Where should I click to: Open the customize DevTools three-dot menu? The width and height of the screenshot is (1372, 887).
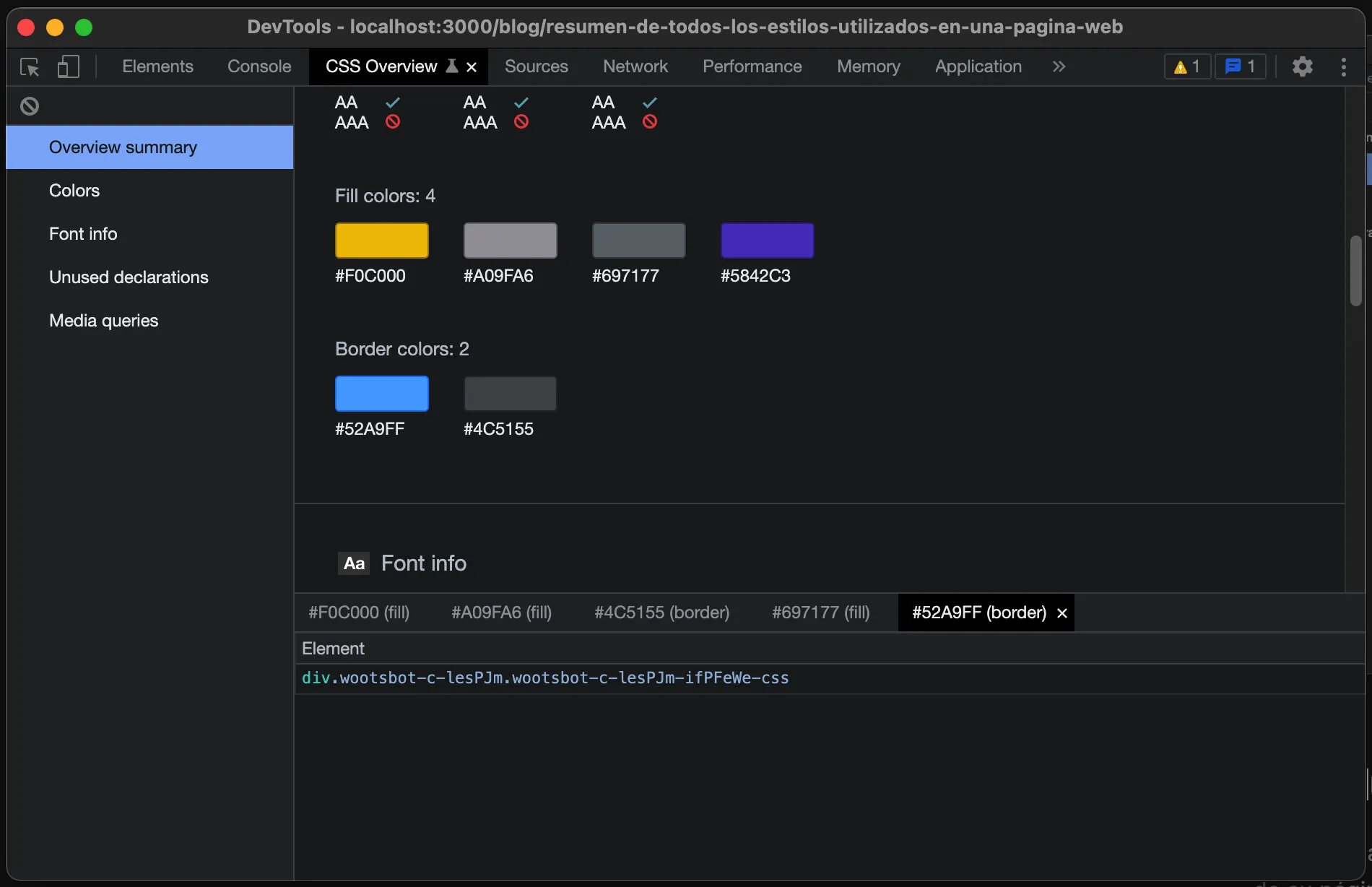(x=1342, y=66)
